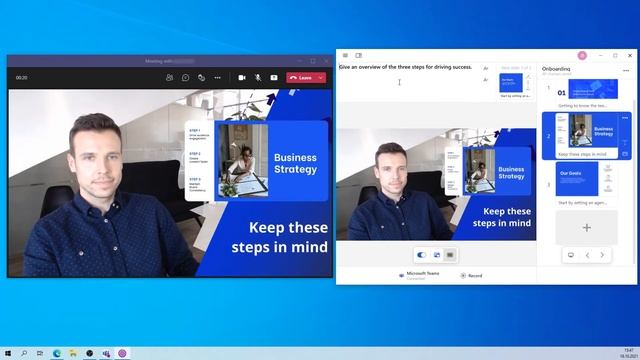Toggle the camera overlay switch below preview
Image resolution: width=640 pixels, height=360 pixels.
tap(422, 255)
